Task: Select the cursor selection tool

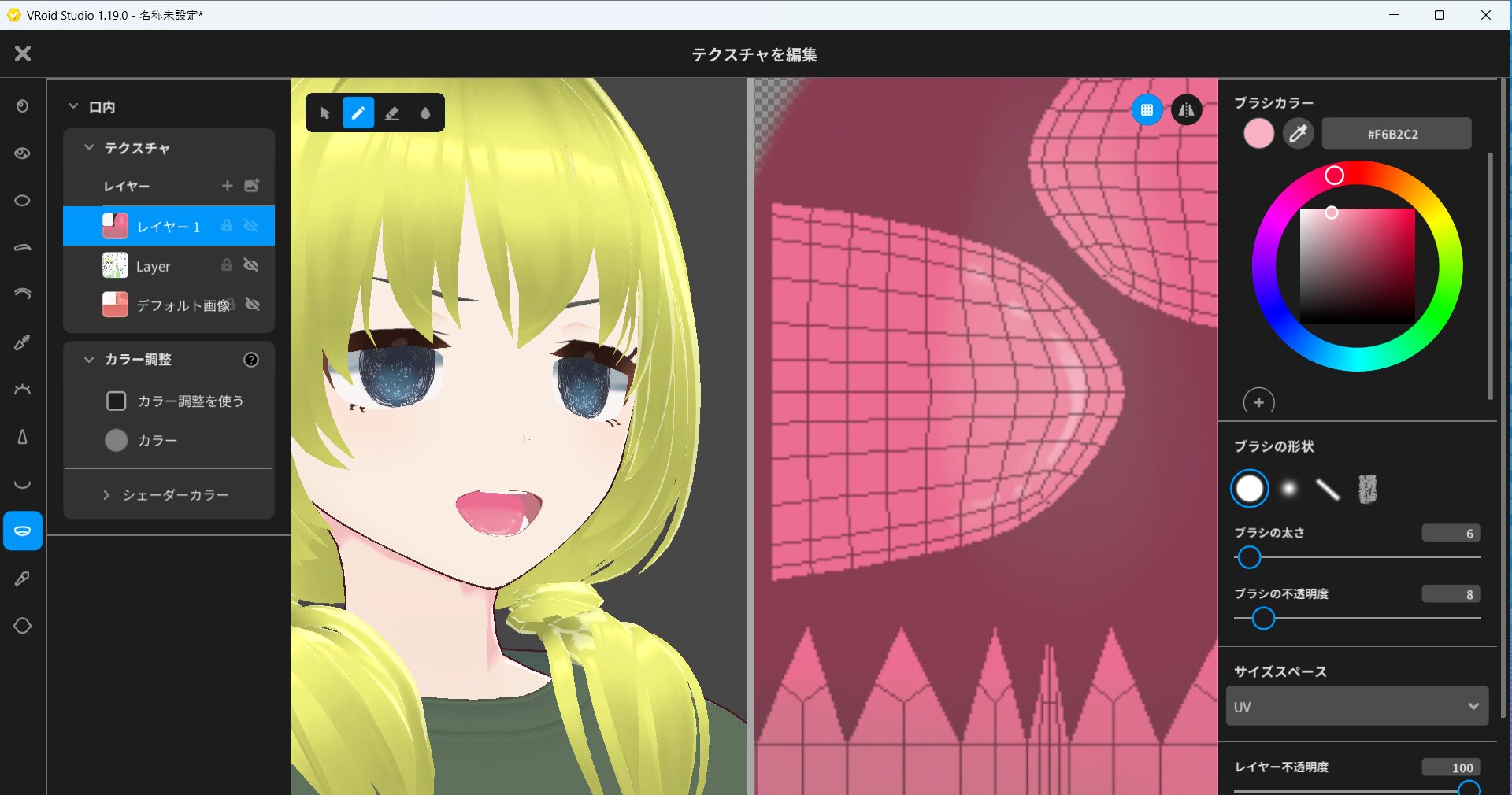Action: pos(324,113)
